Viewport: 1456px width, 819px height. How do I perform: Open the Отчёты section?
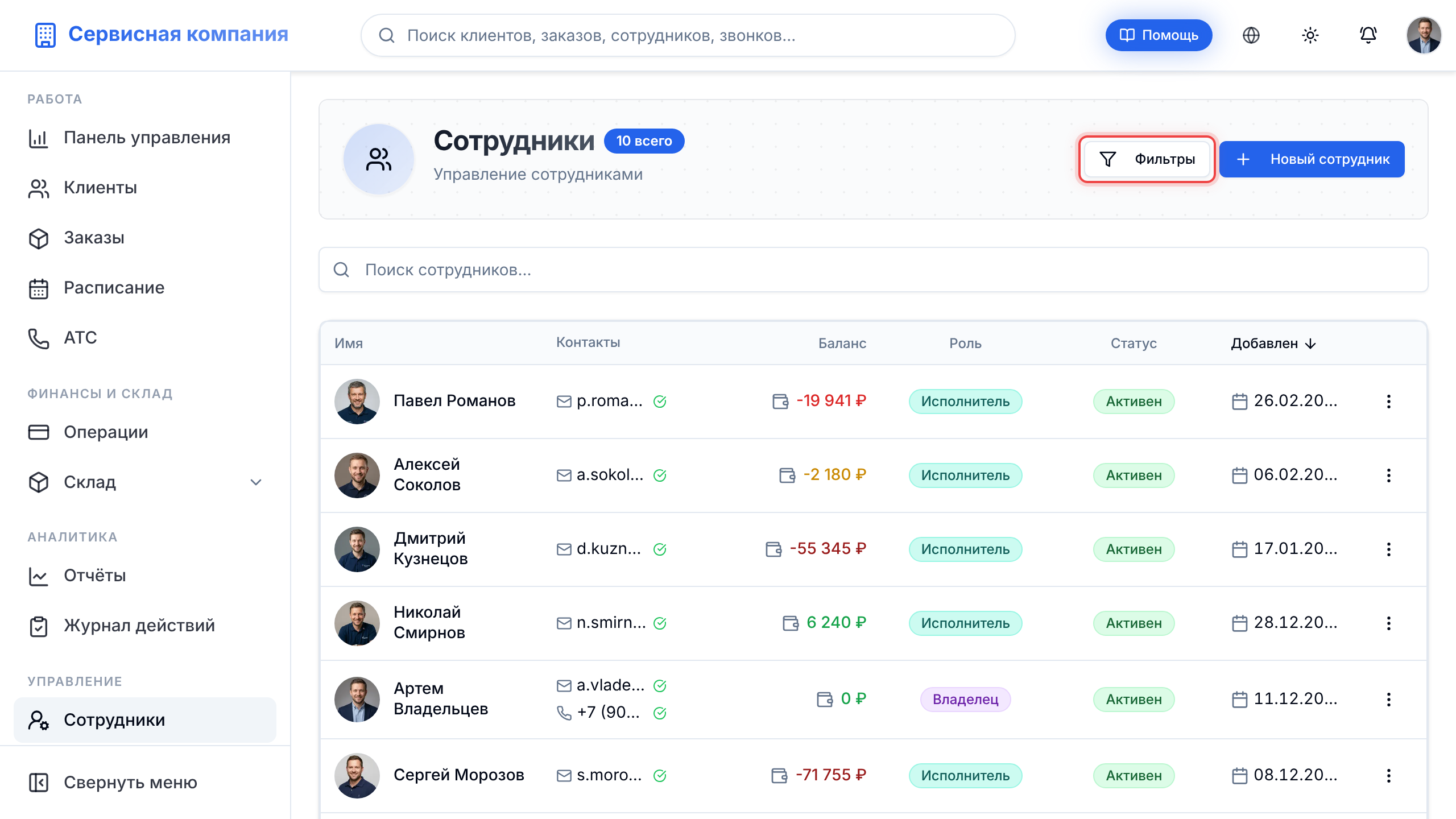point(145,576)
